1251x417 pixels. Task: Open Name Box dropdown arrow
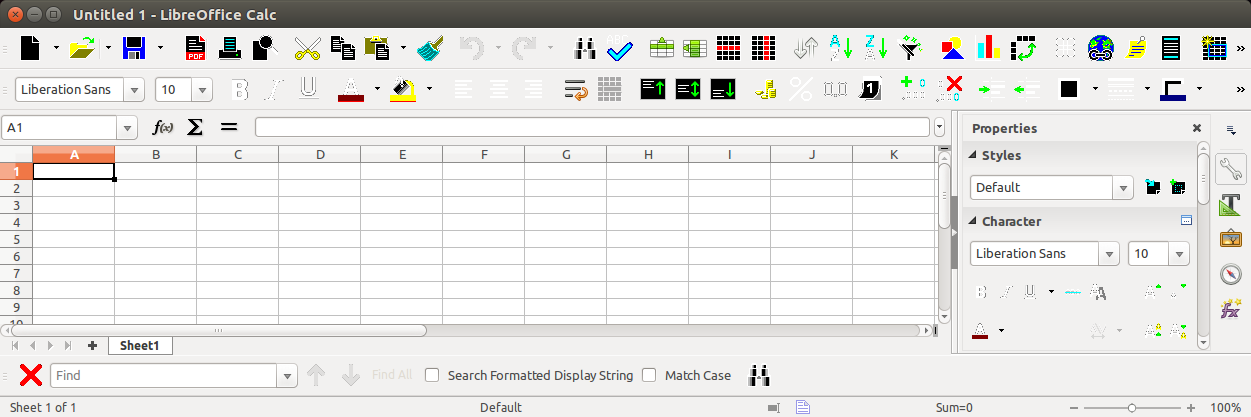pyautogui.click(x=127, y=127)
